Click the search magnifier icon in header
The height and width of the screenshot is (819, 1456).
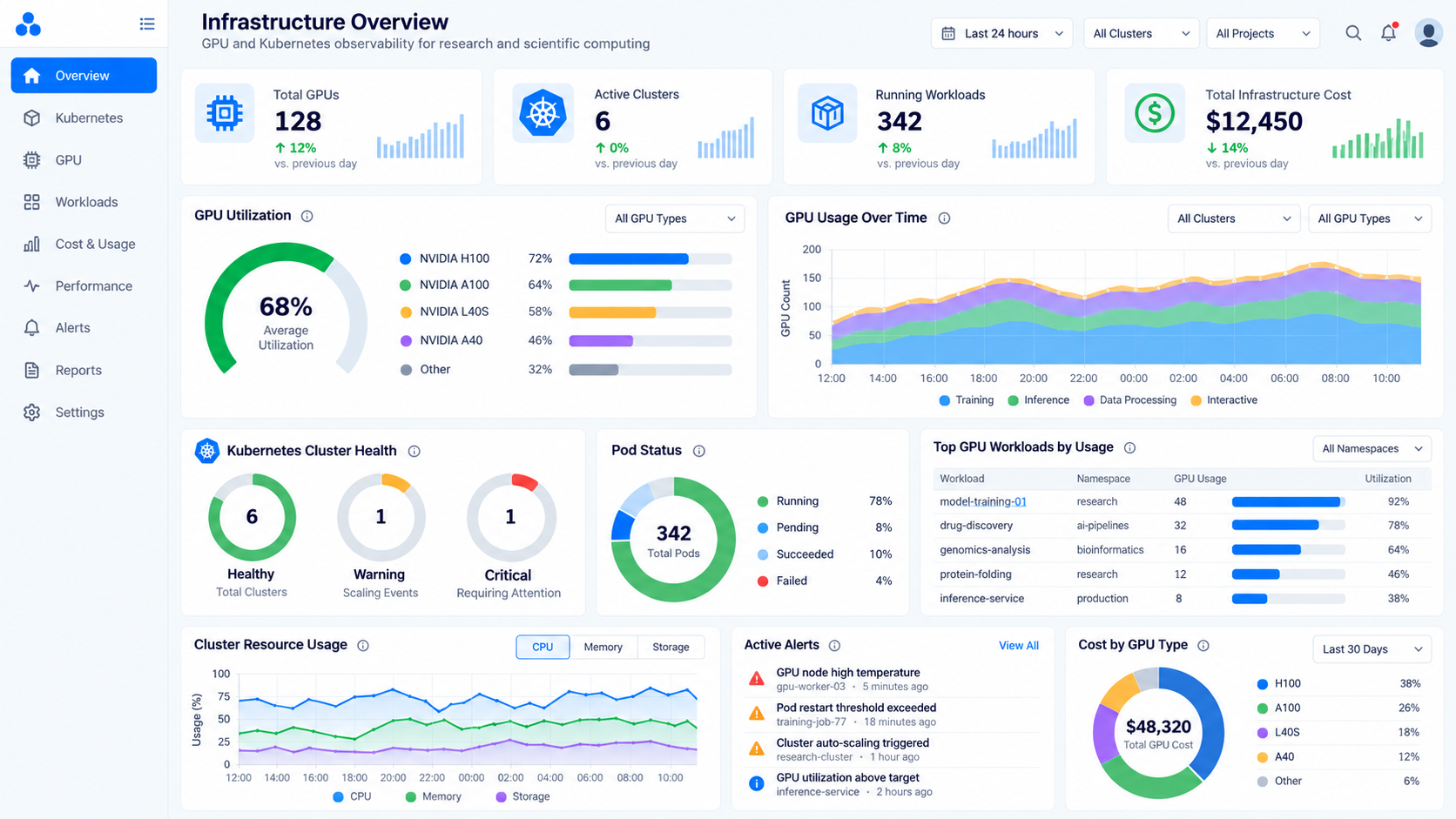click(1353, 33)
